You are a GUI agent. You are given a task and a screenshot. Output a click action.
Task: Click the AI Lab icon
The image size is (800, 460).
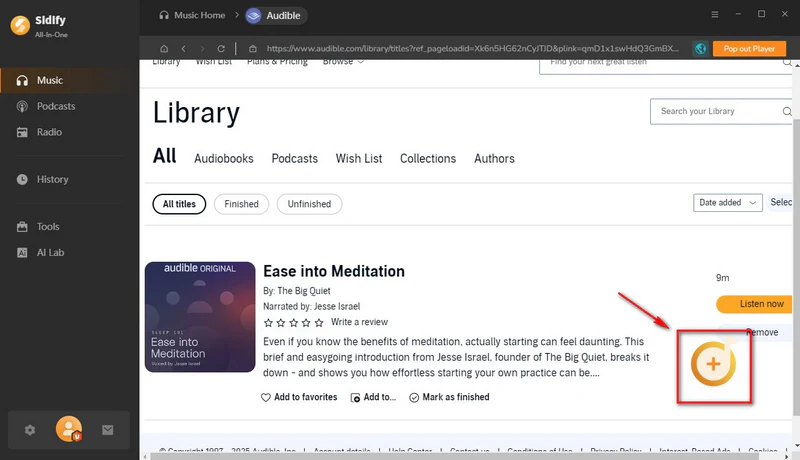tap(22, 252)
